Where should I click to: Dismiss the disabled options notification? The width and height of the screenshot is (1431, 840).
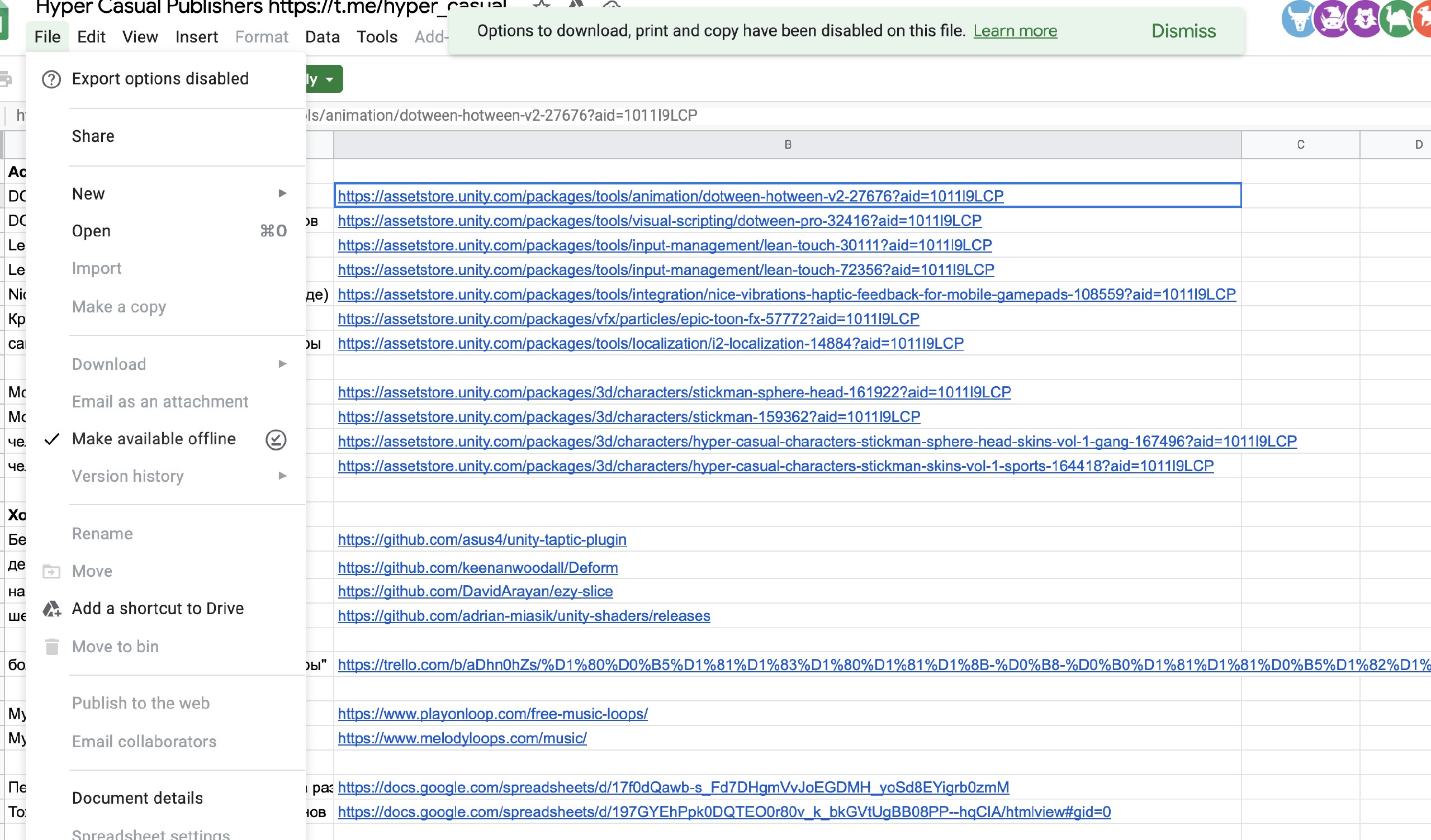click(1183, 31)
